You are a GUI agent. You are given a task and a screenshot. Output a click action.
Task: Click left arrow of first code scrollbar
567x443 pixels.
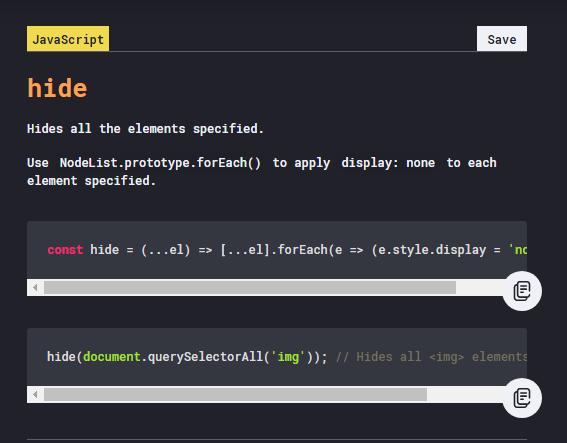point(35,287)
